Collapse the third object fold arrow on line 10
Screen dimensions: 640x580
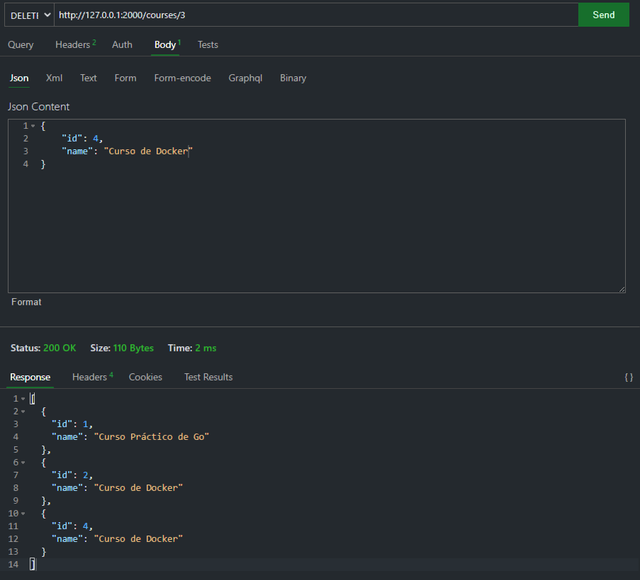[x=23, y=513]
